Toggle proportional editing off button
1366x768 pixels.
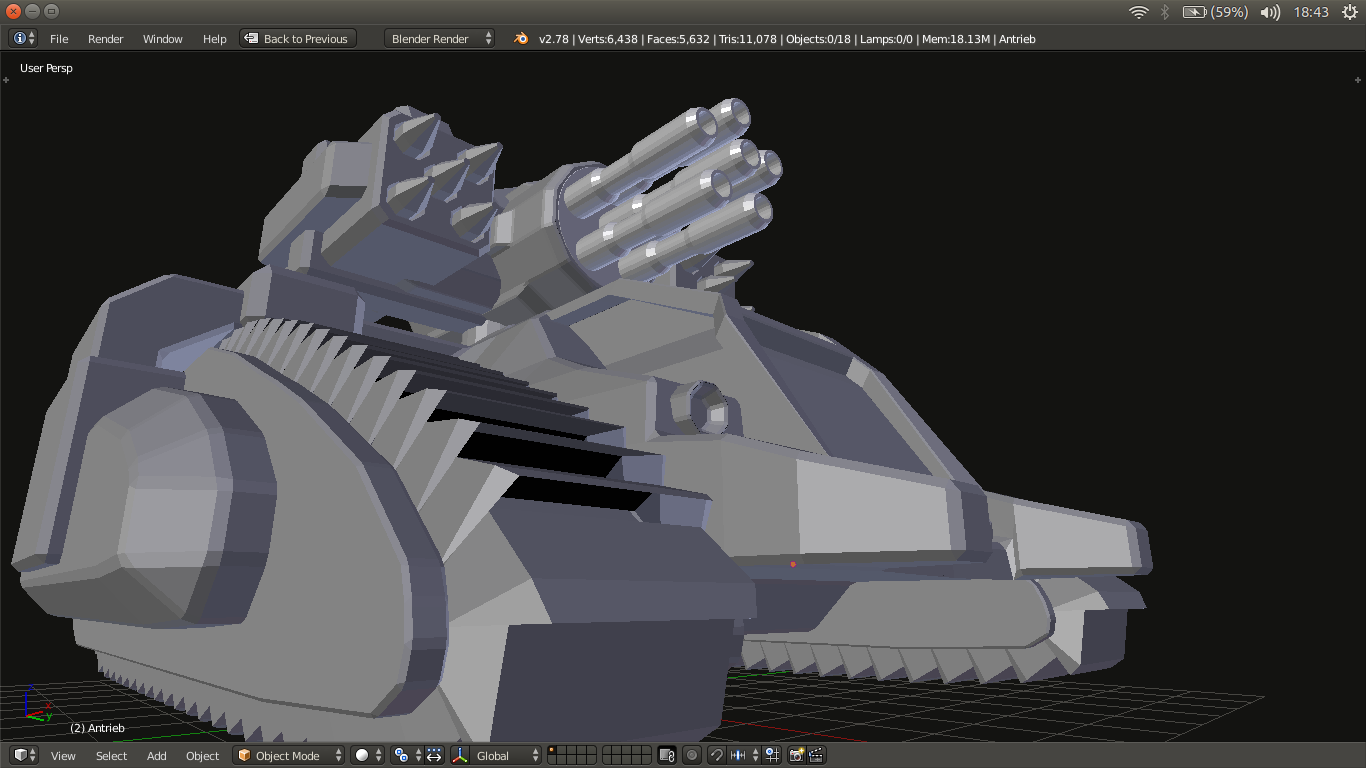pyautogui.click(x=692, y=755)
